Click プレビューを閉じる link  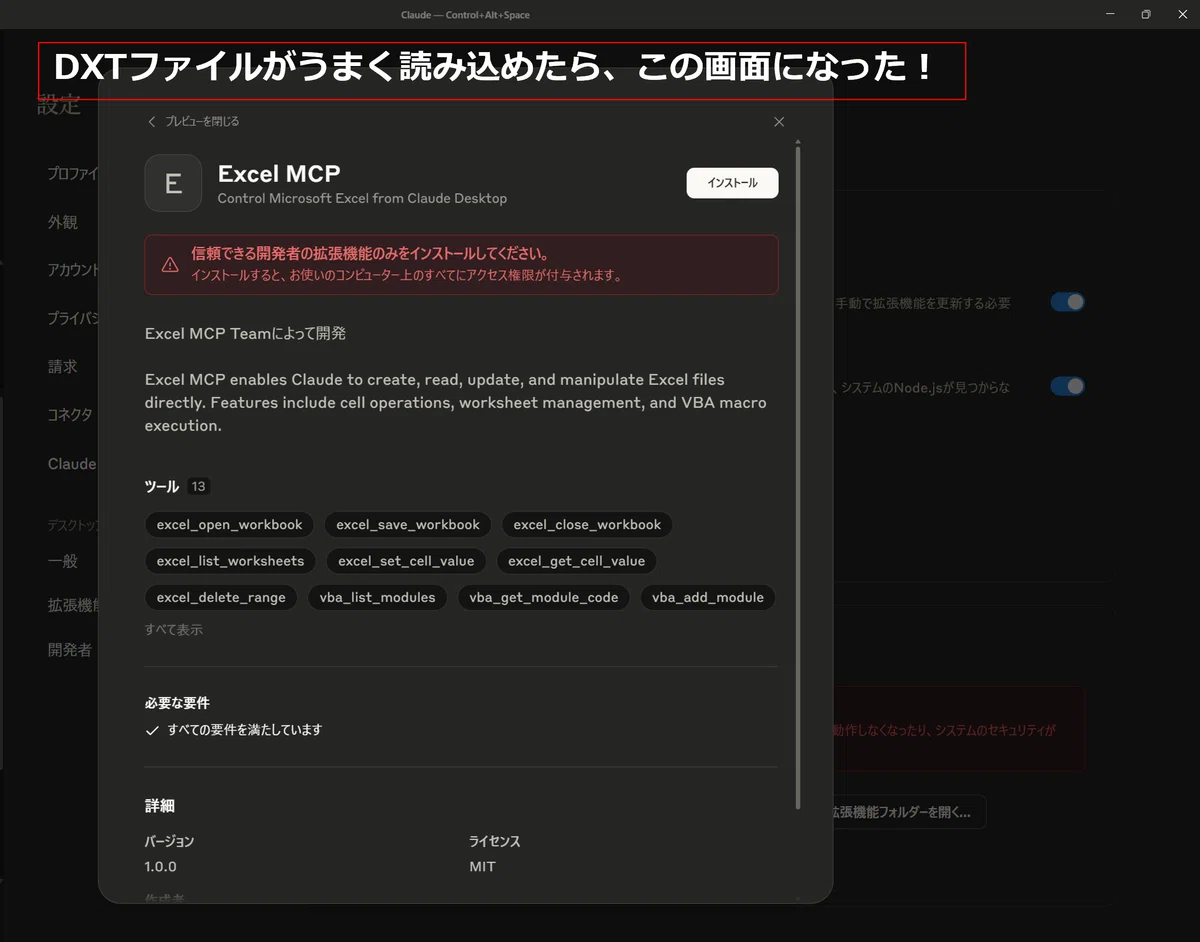click(x=202, y=121)
